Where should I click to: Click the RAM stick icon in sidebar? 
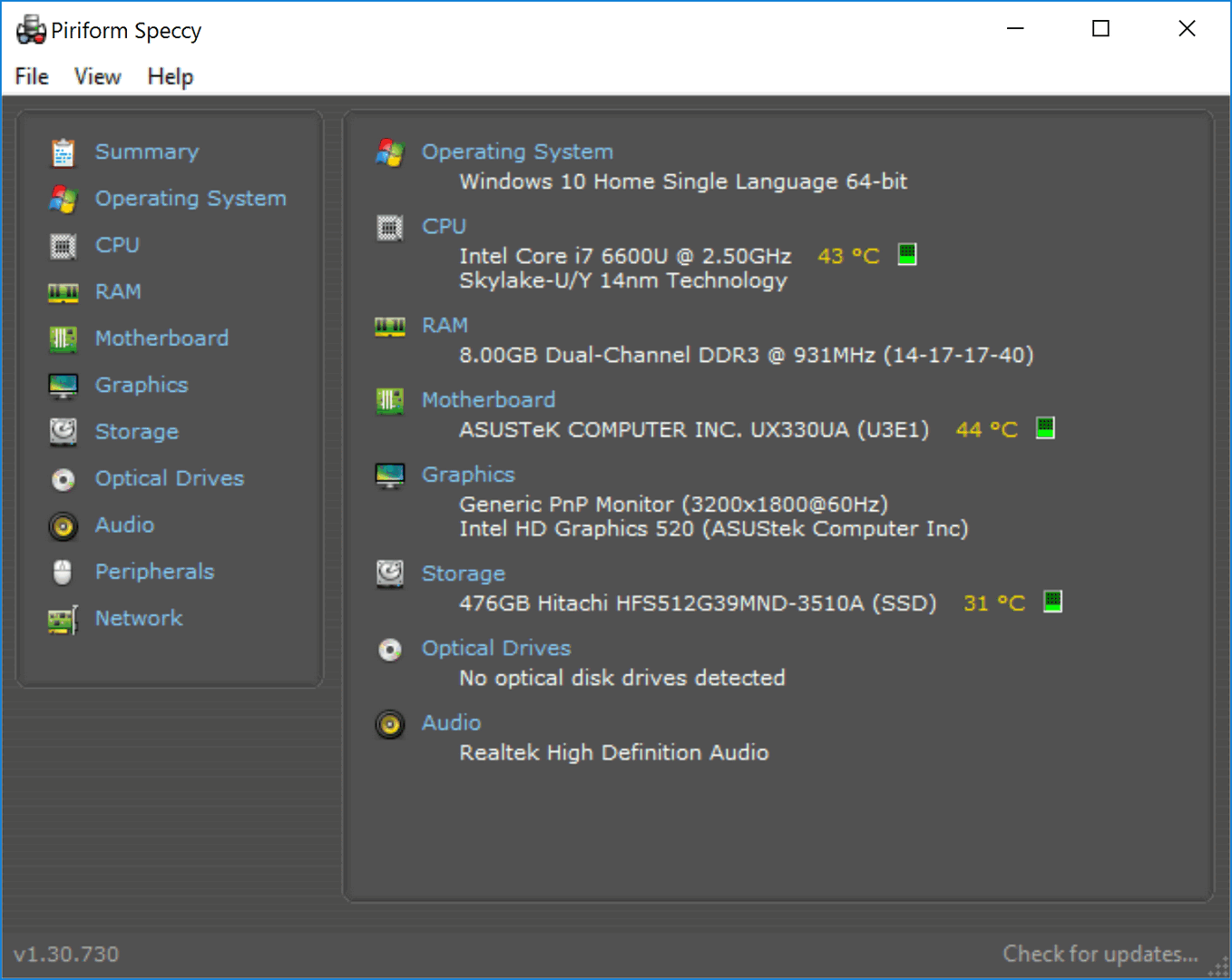pos(63,292)
